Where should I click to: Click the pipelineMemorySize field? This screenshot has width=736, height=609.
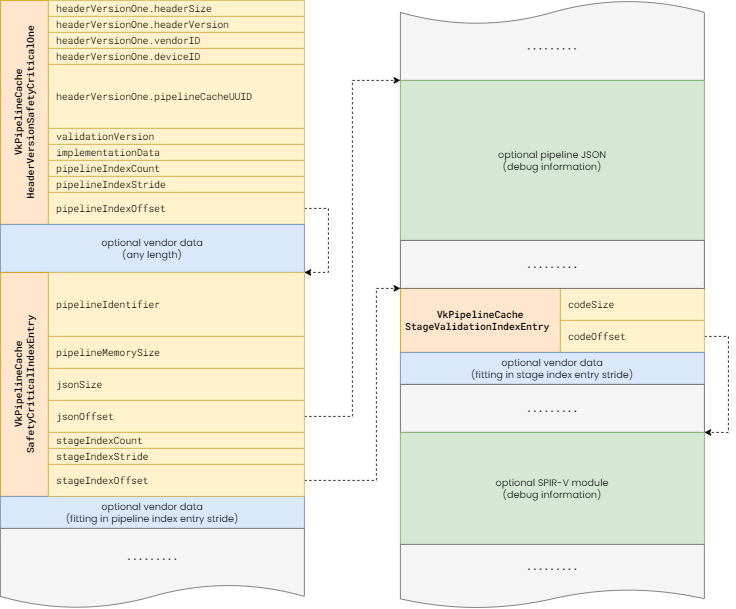[x=176, y=352]
